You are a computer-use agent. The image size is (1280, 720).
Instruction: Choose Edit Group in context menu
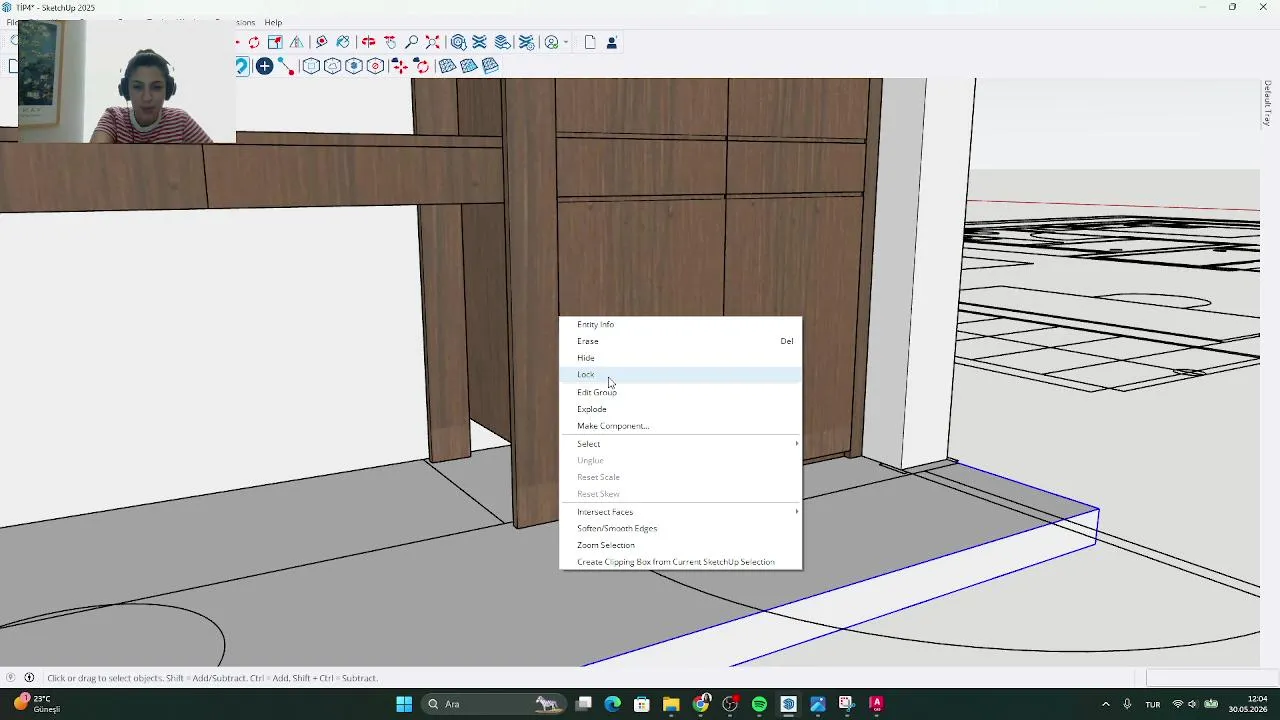pos(597,392)
